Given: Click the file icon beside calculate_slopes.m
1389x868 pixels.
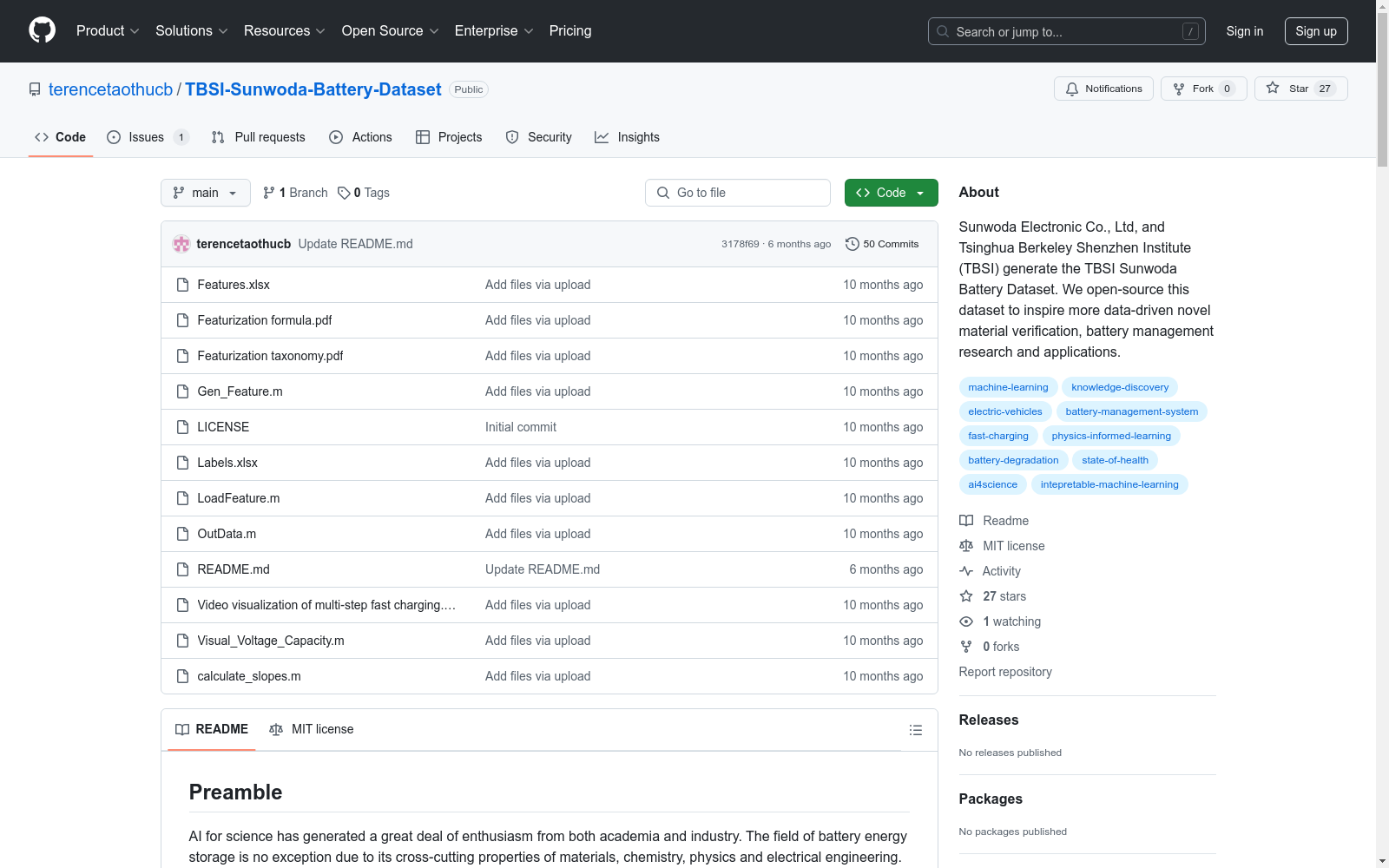Looking at the screenshot, I should [x=182, y=676].
